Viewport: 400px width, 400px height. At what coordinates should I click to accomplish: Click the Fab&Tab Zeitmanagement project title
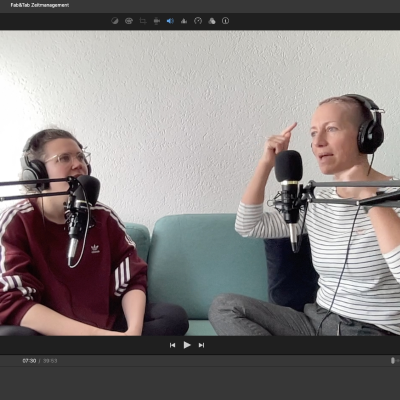[40, 5]
